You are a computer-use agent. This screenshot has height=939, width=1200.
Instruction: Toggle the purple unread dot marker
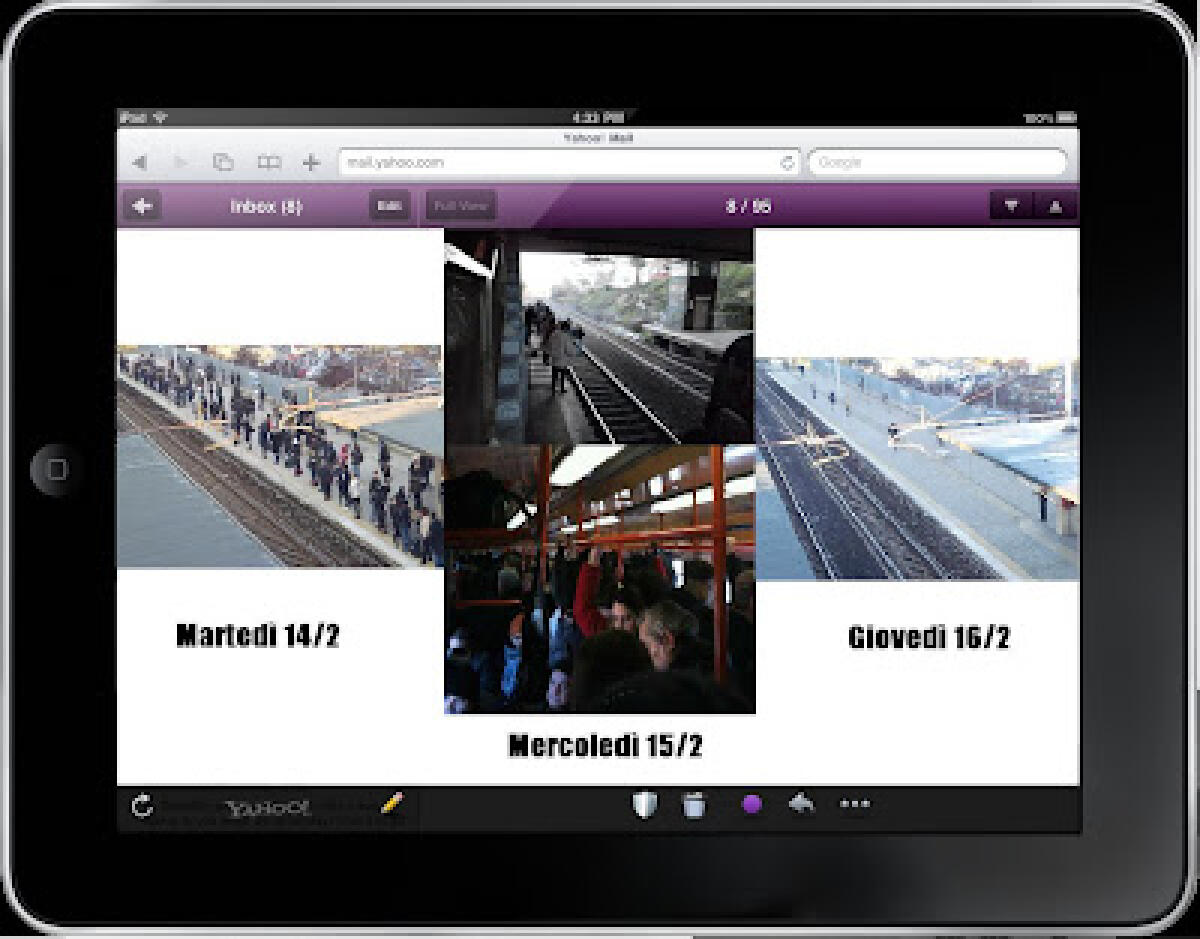752,805
